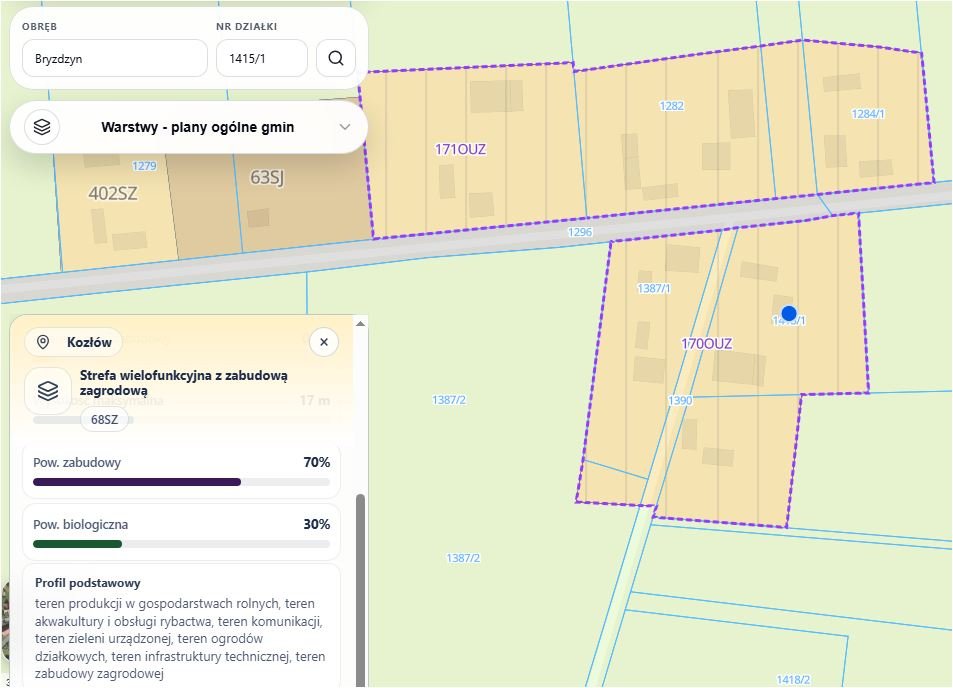The height and width of the screenshot is (688, 953).
Task: Click the location pin icon beside Kozłów
Action: pyautogui.click(x=43, y=342)
